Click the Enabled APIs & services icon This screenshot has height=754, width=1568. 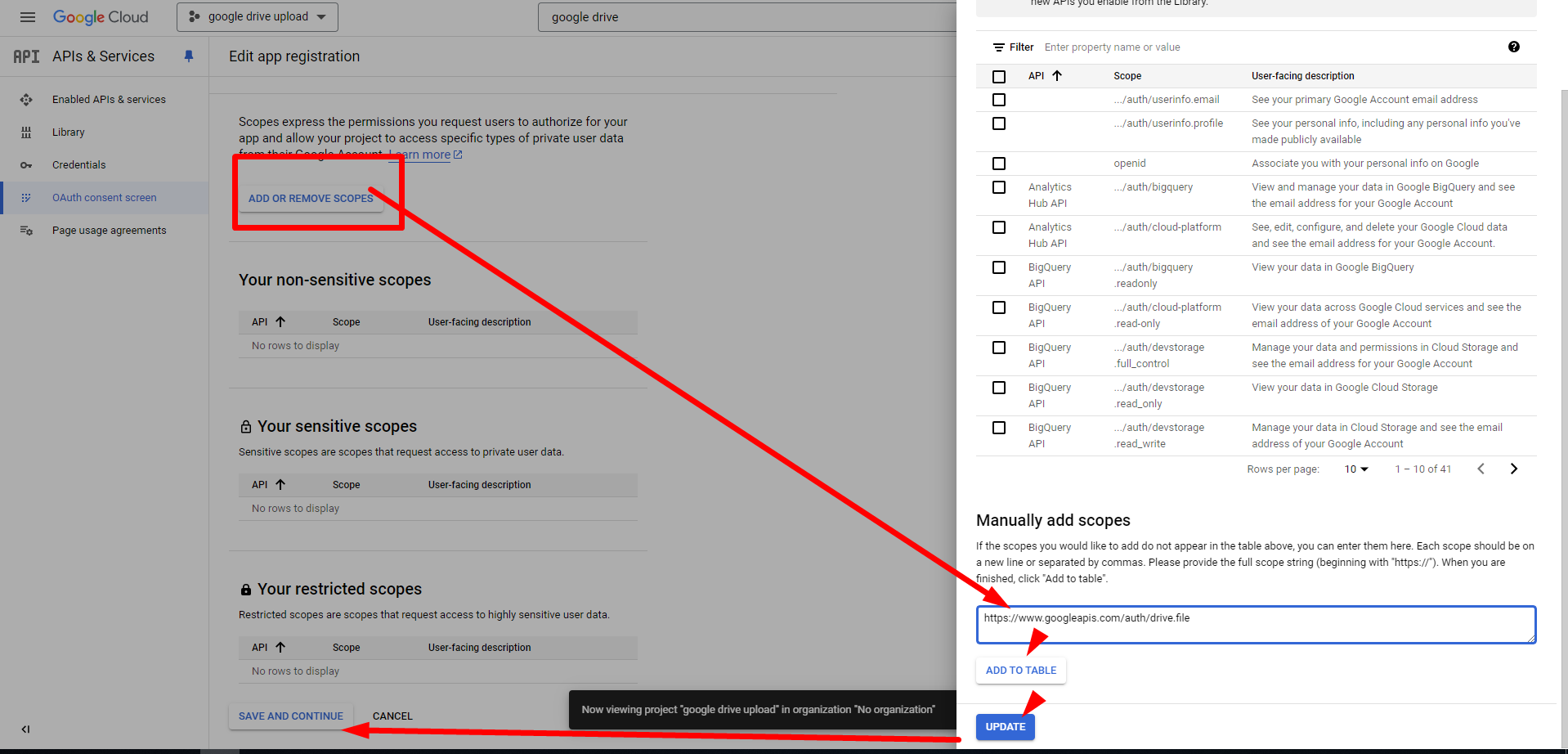[x=26, y=100]
